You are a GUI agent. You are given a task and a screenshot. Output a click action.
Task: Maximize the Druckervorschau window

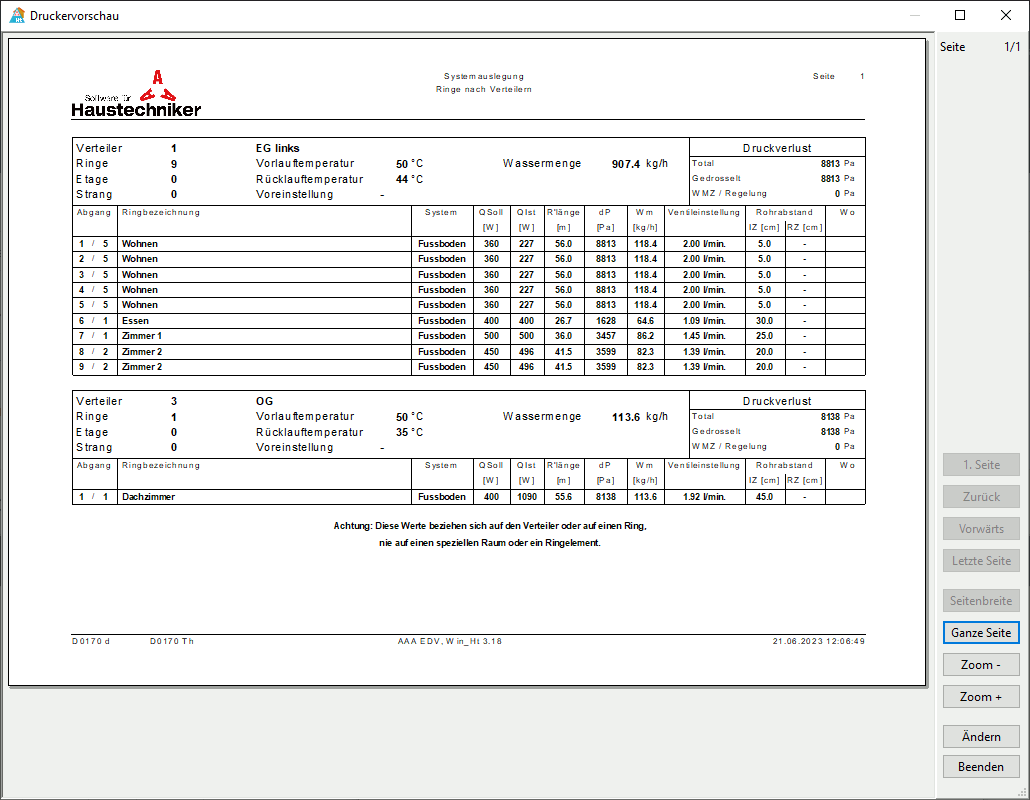click(x=960, y=15)
